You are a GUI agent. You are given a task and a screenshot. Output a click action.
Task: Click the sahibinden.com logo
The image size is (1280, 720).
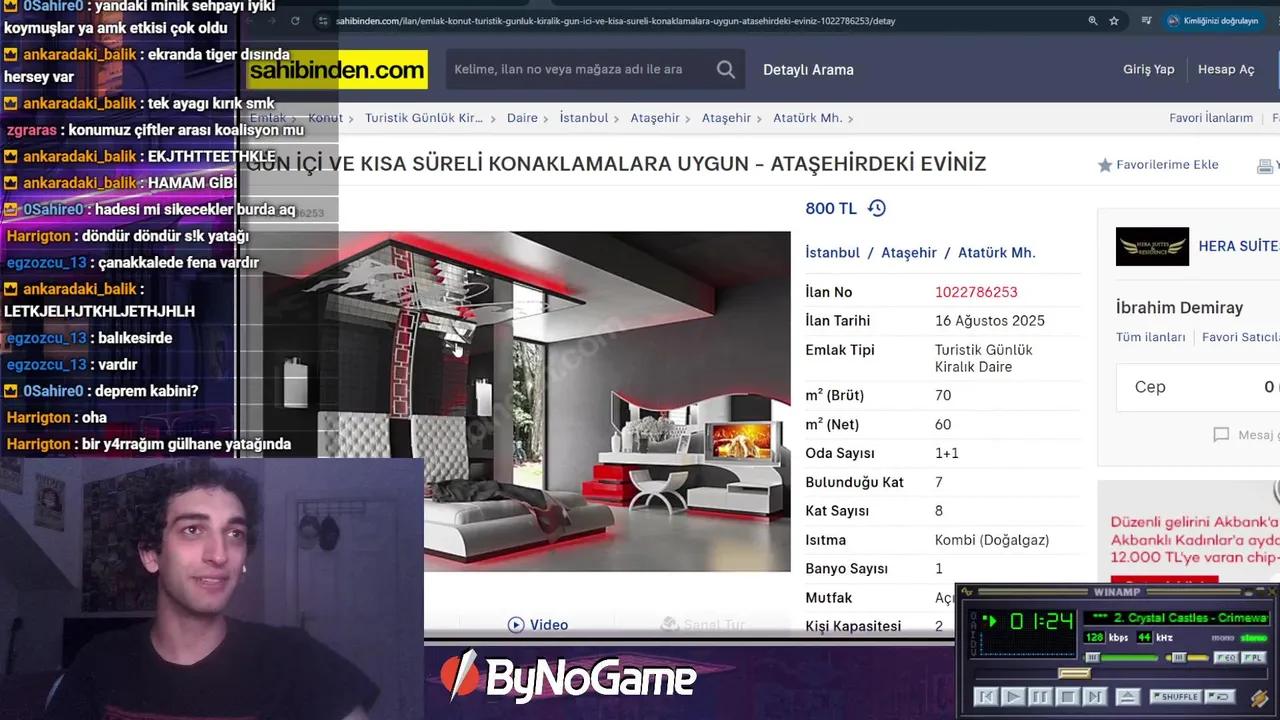[x=337, y=70]
